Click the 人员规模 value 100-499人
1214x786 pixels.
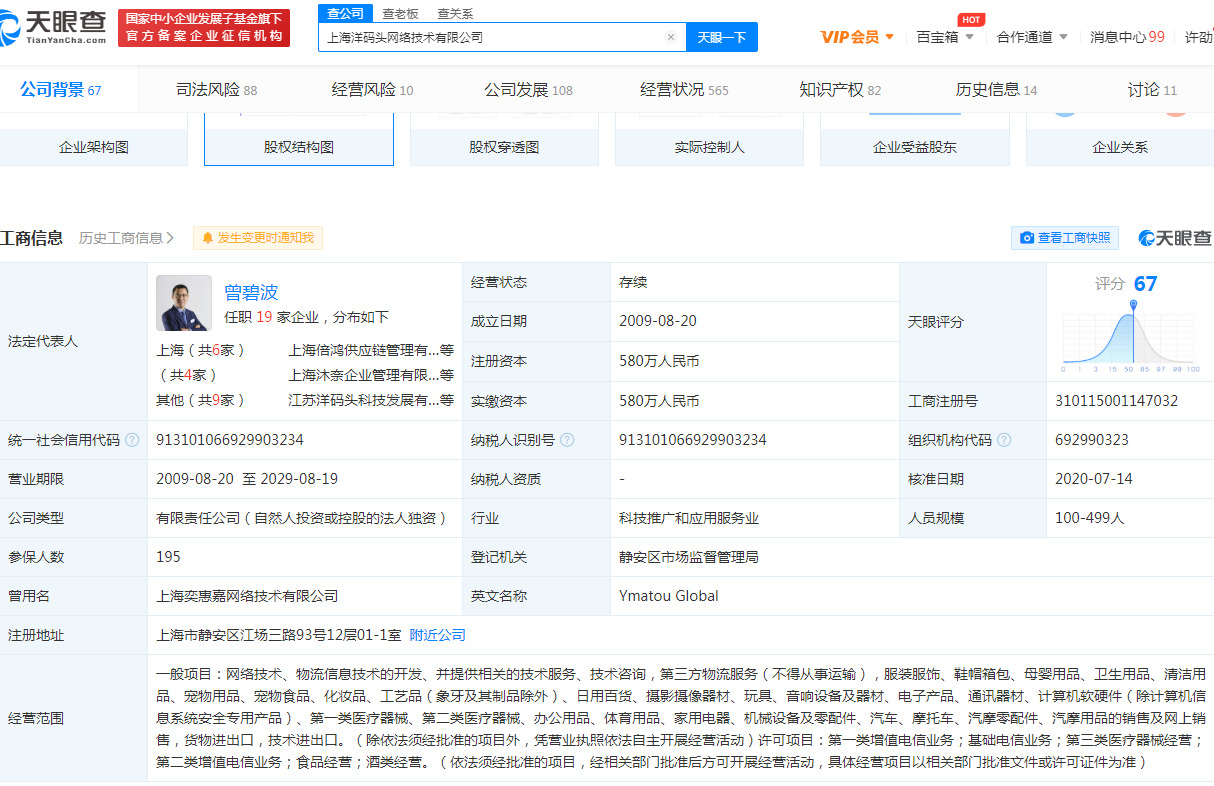click(x=1090, y=518)
